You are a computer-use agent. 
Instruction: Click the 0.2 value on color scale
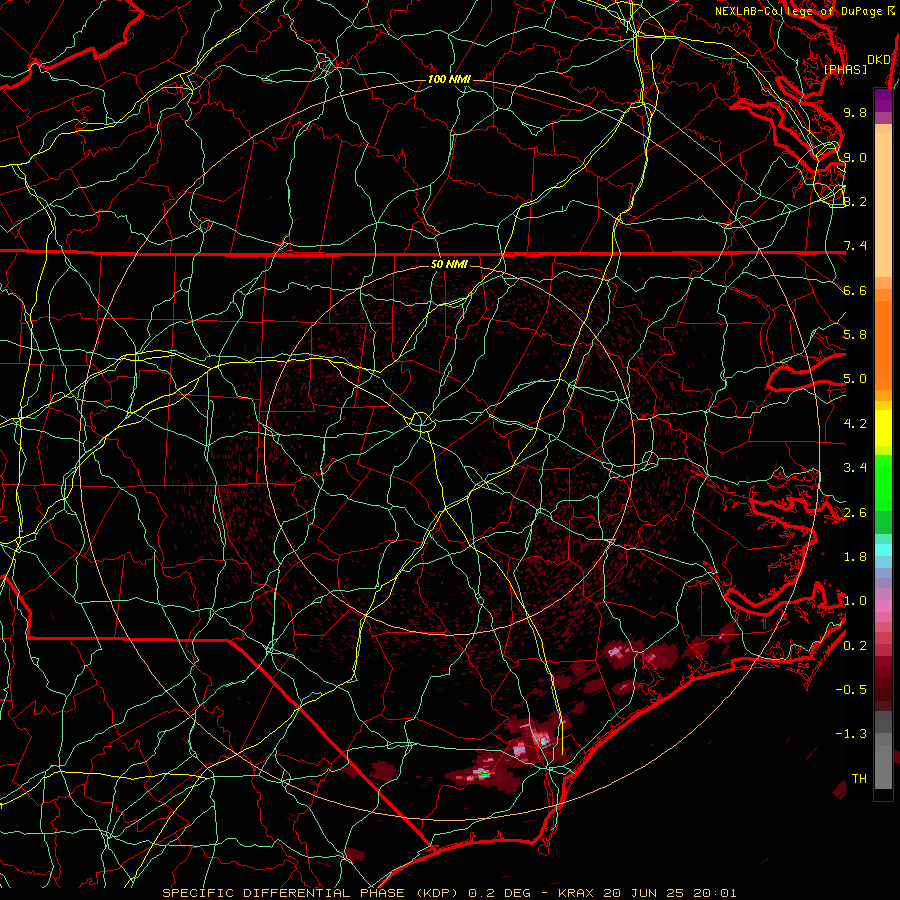(x=855, y=646)
